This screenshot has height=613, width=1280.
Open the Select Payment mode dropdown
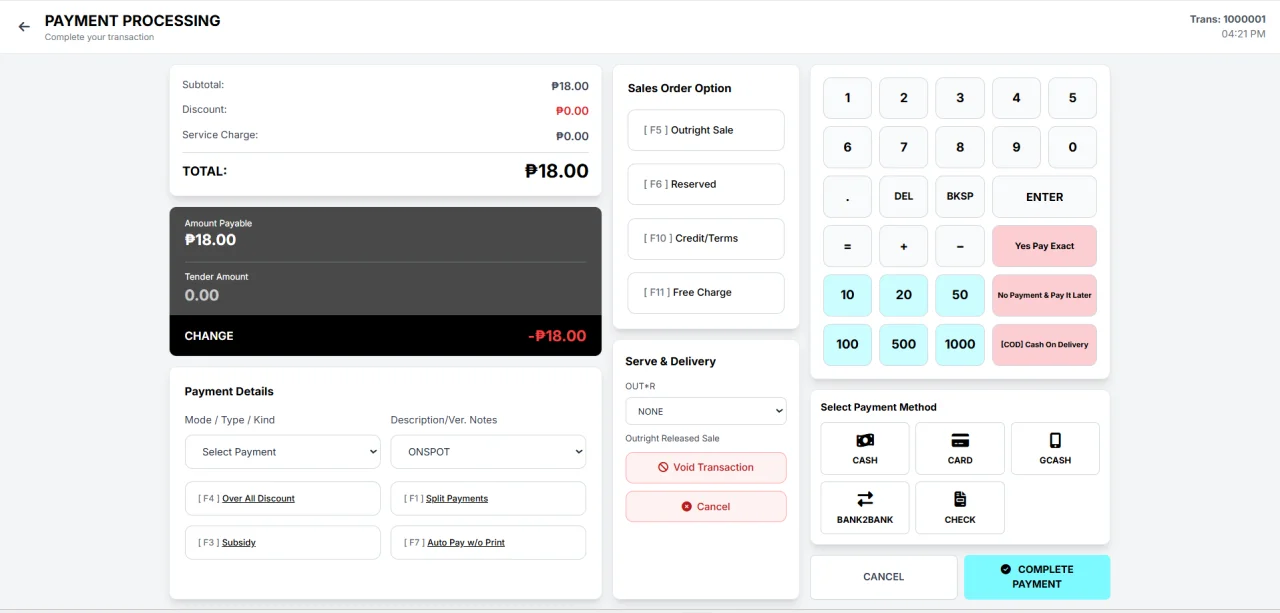[x=283, y=452]
